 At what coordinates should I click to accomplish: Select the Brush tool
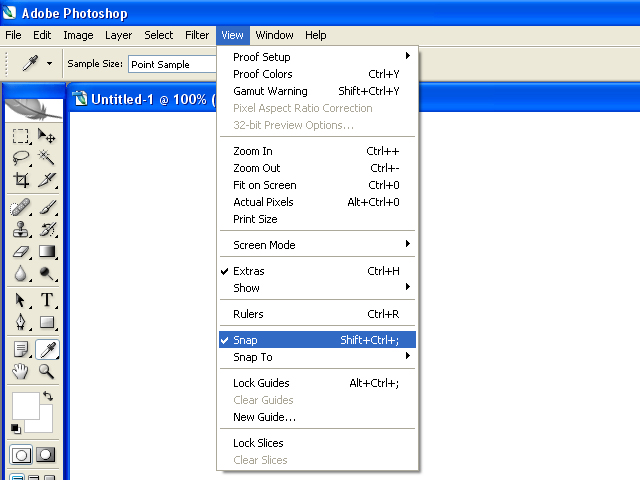tap(46, 207)
